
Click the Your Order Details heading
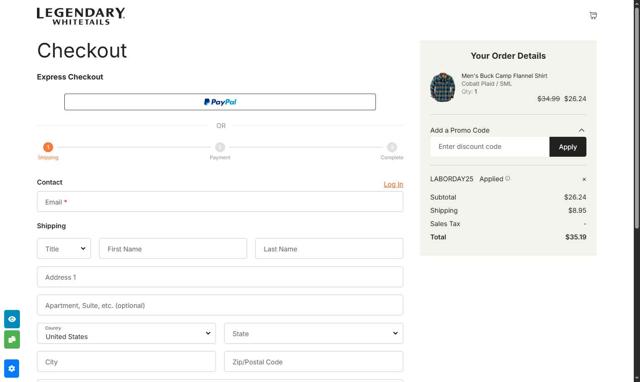508,56
